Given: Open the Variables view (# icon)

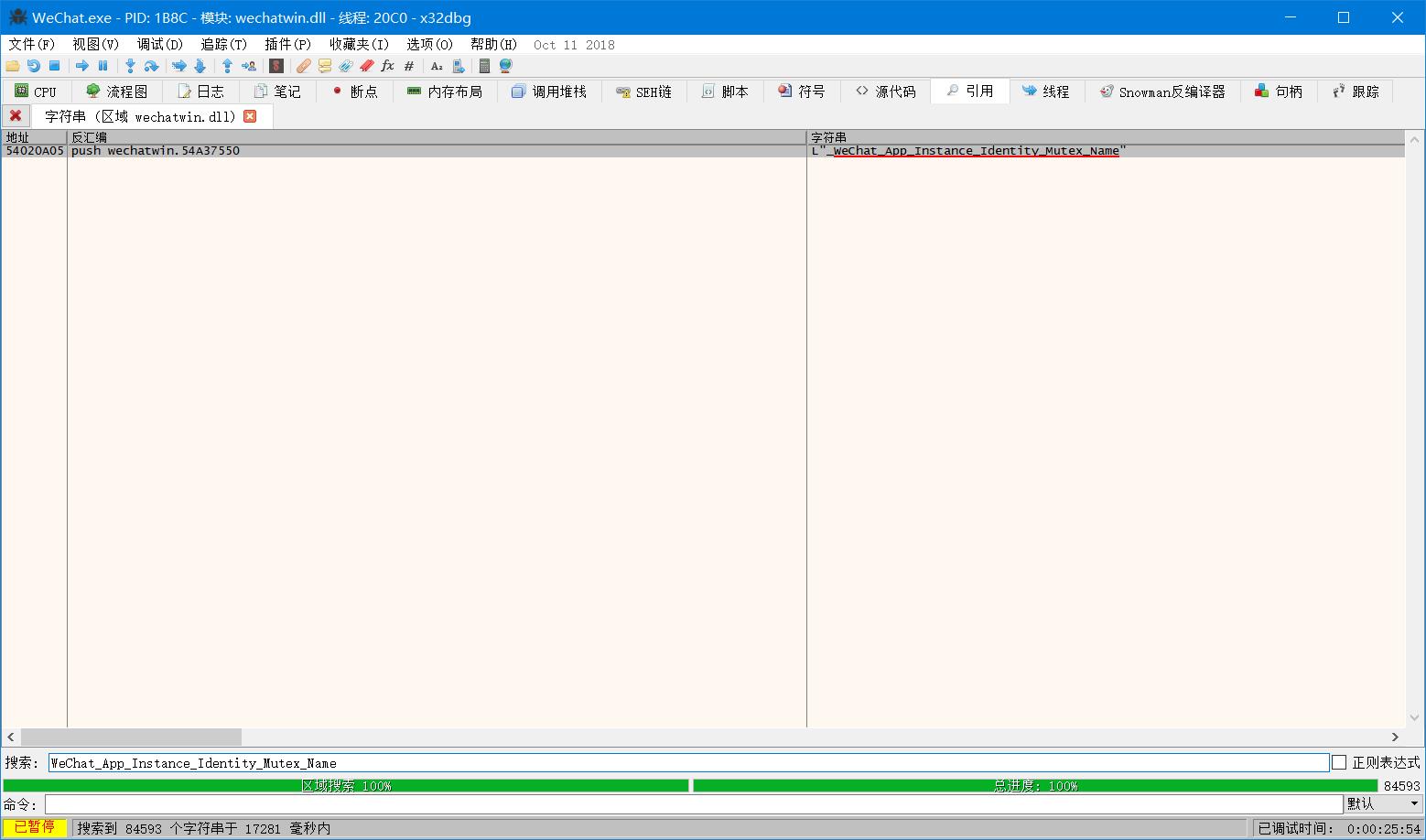Looking at the screenshot, I should coord(408,66).
